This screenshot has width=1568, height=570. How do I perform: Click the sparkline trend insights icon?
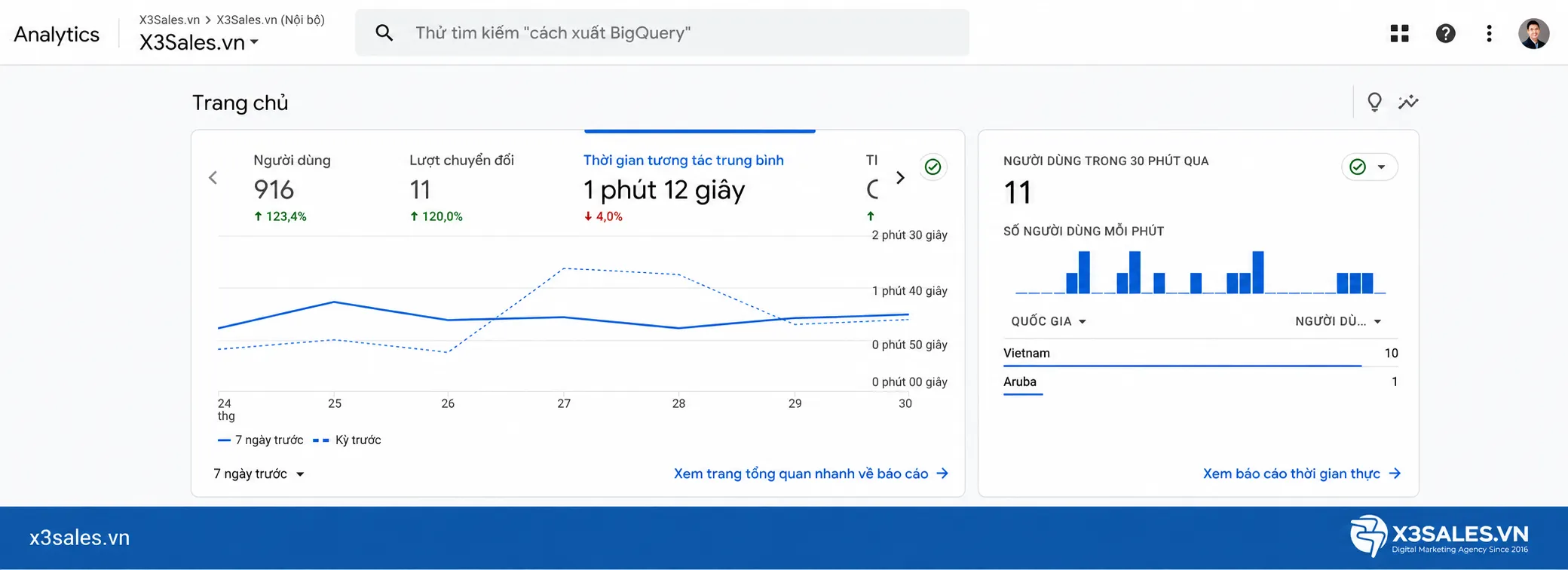[1408, 102]
